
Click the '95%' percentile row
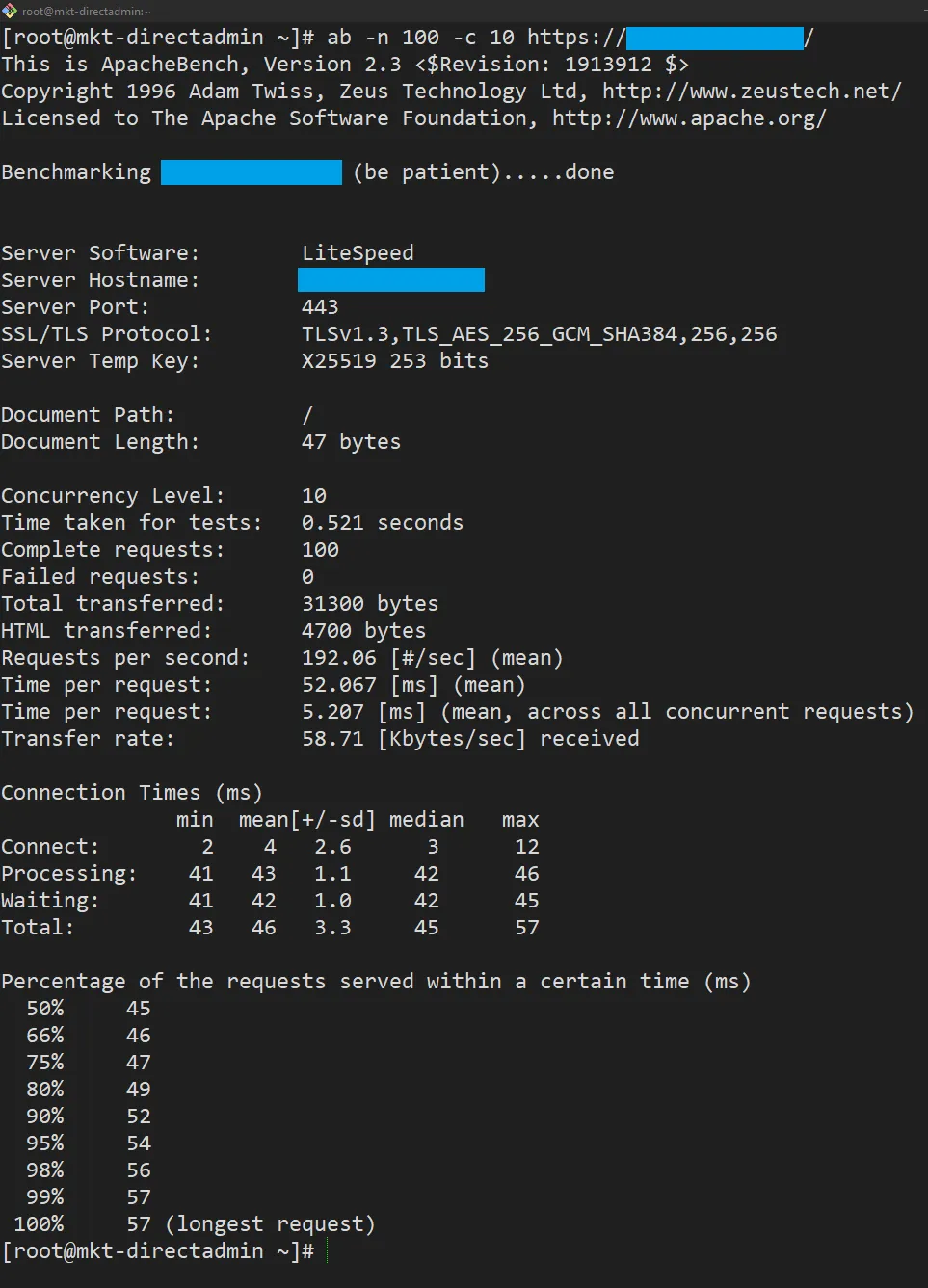(x=89, y=1143)
